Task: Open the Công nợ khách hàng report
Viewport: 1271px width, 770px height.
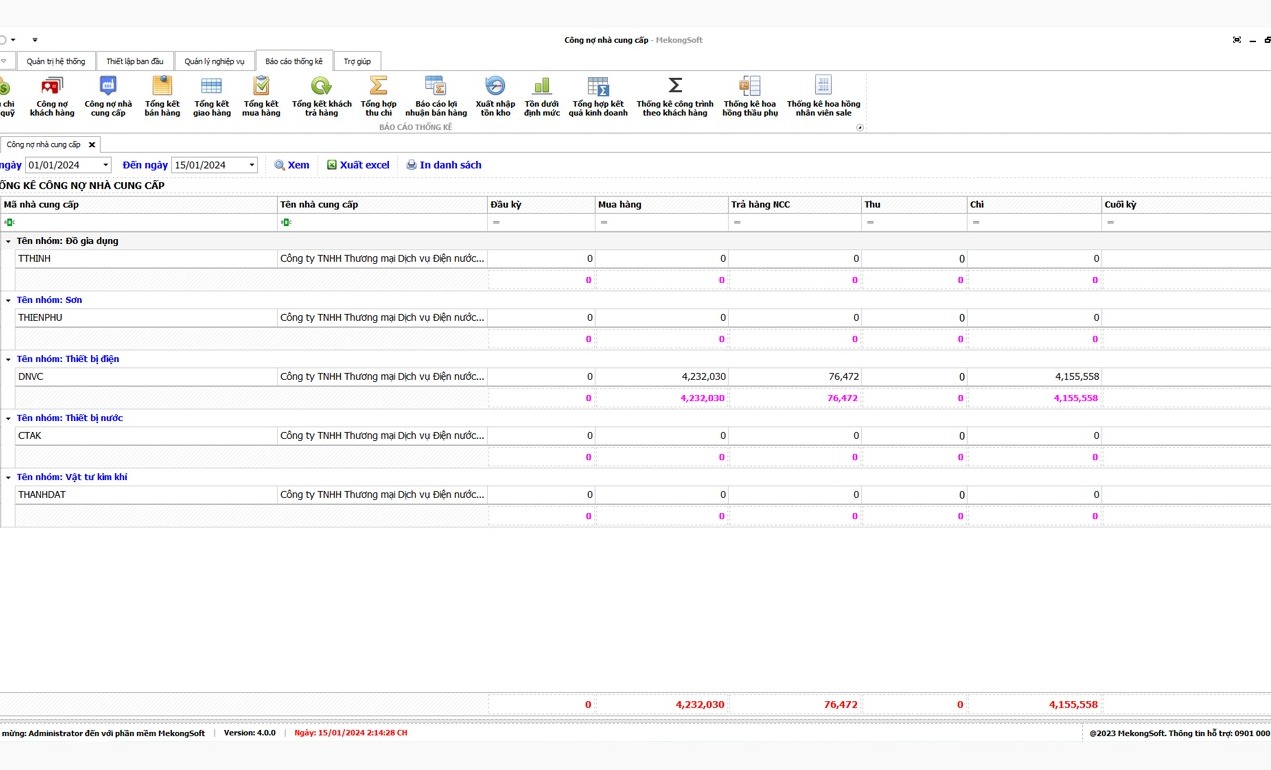Action: tap(52, 96)
